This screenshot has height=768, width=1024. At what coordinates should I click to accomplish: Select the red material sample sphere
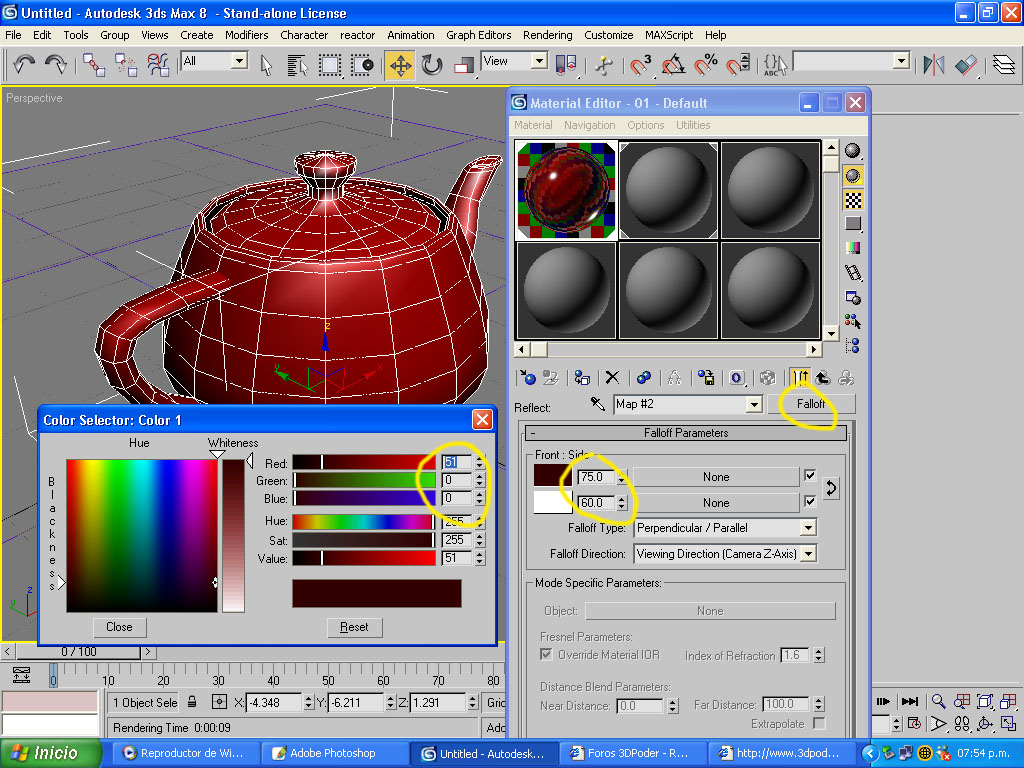click(566, 190)
